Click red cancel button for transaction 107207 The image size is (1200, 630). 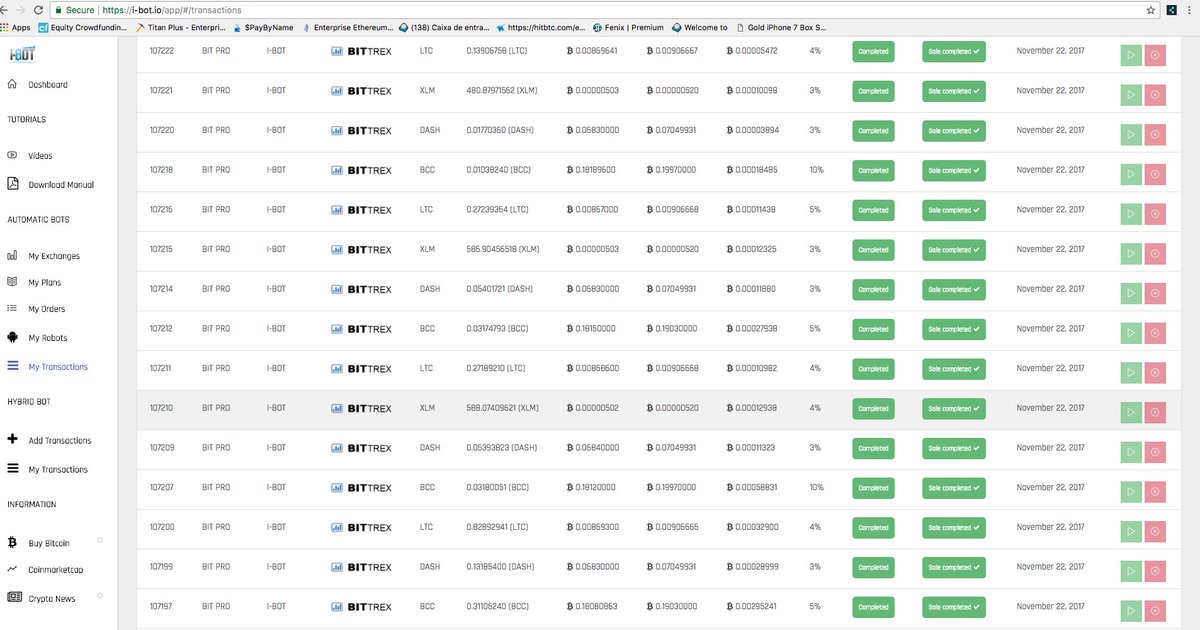point(1155,492)
